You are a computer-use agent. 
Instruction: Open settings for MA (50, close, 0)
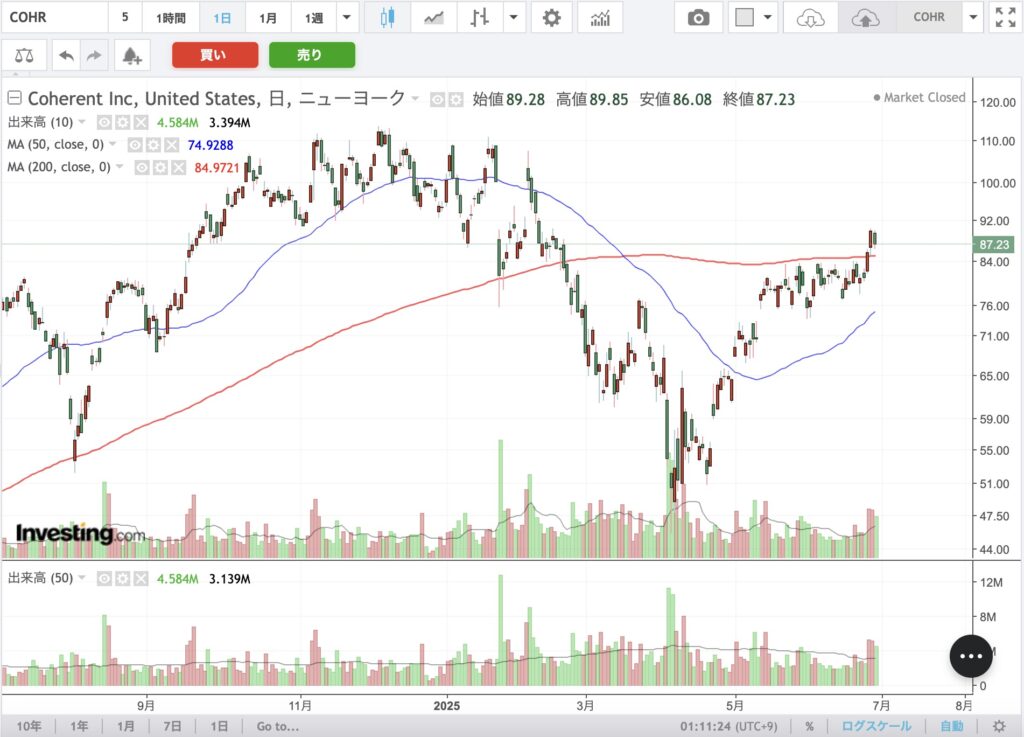pyautogui.click(x=153, y=145)
